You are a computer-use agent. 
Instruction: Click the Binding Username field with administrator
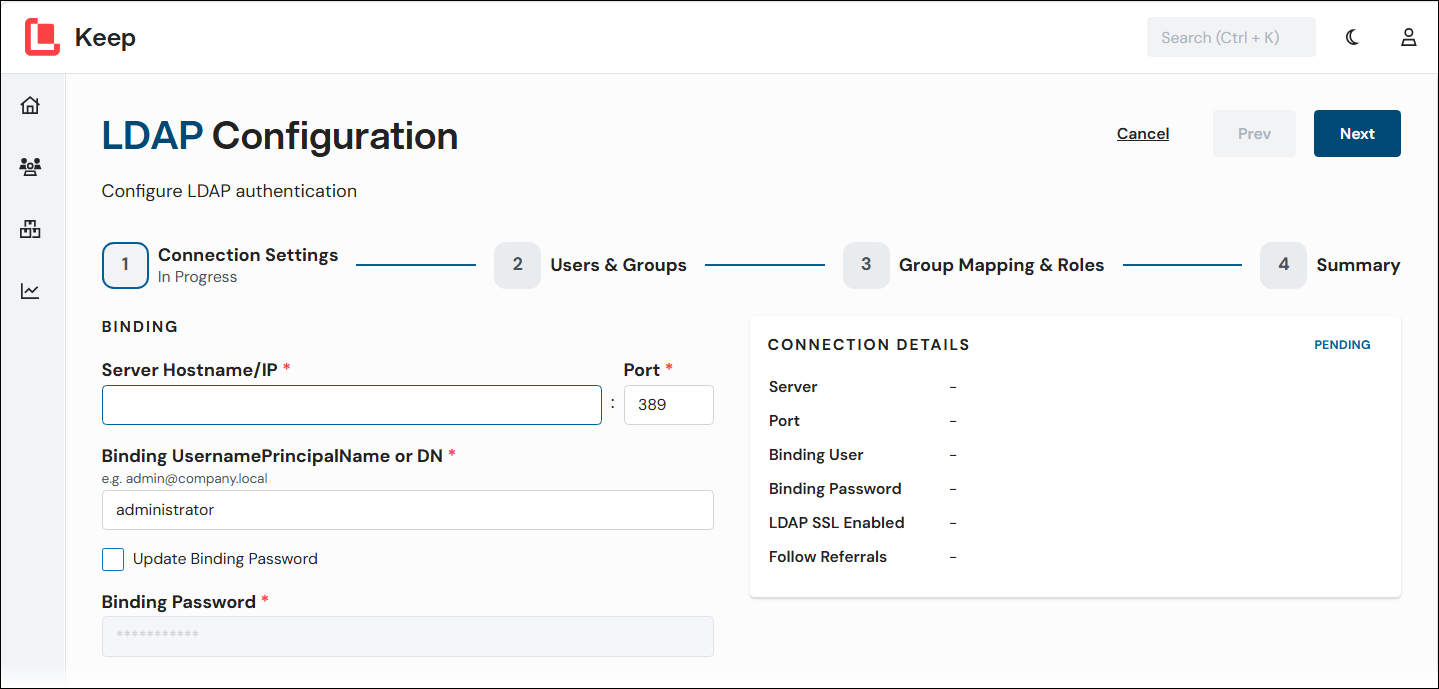point(408,510)
